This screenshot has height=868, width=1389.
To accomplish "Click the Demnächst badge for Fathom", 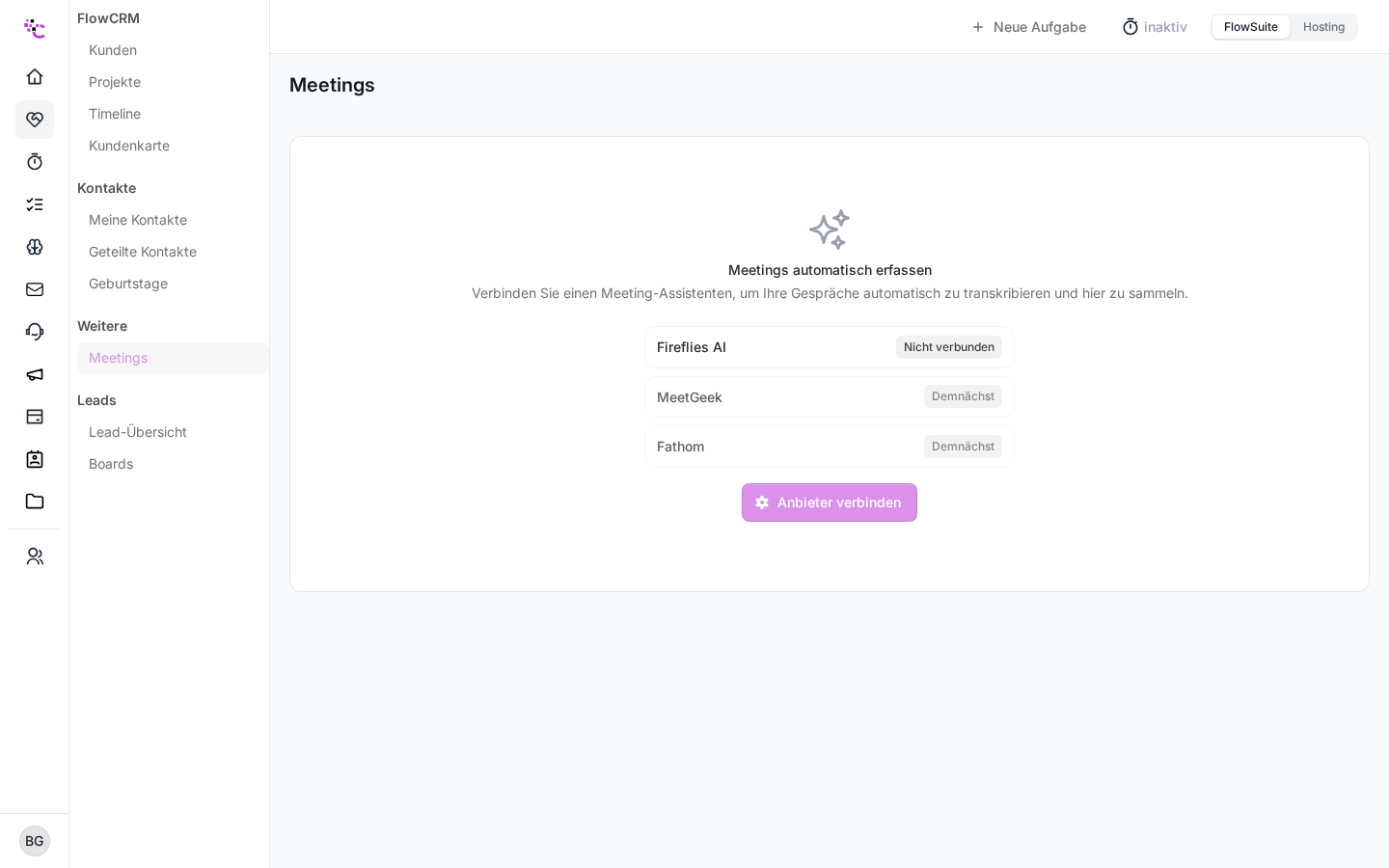I will [x=963, y=447].
